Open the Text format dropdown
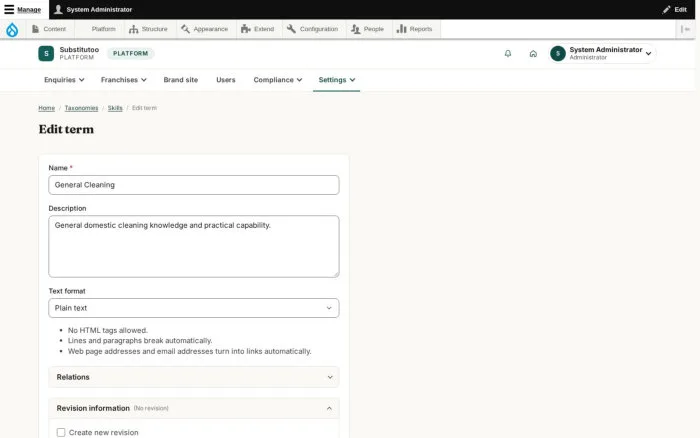The height and width of the screenshot is (438, 700). point(194,308)
